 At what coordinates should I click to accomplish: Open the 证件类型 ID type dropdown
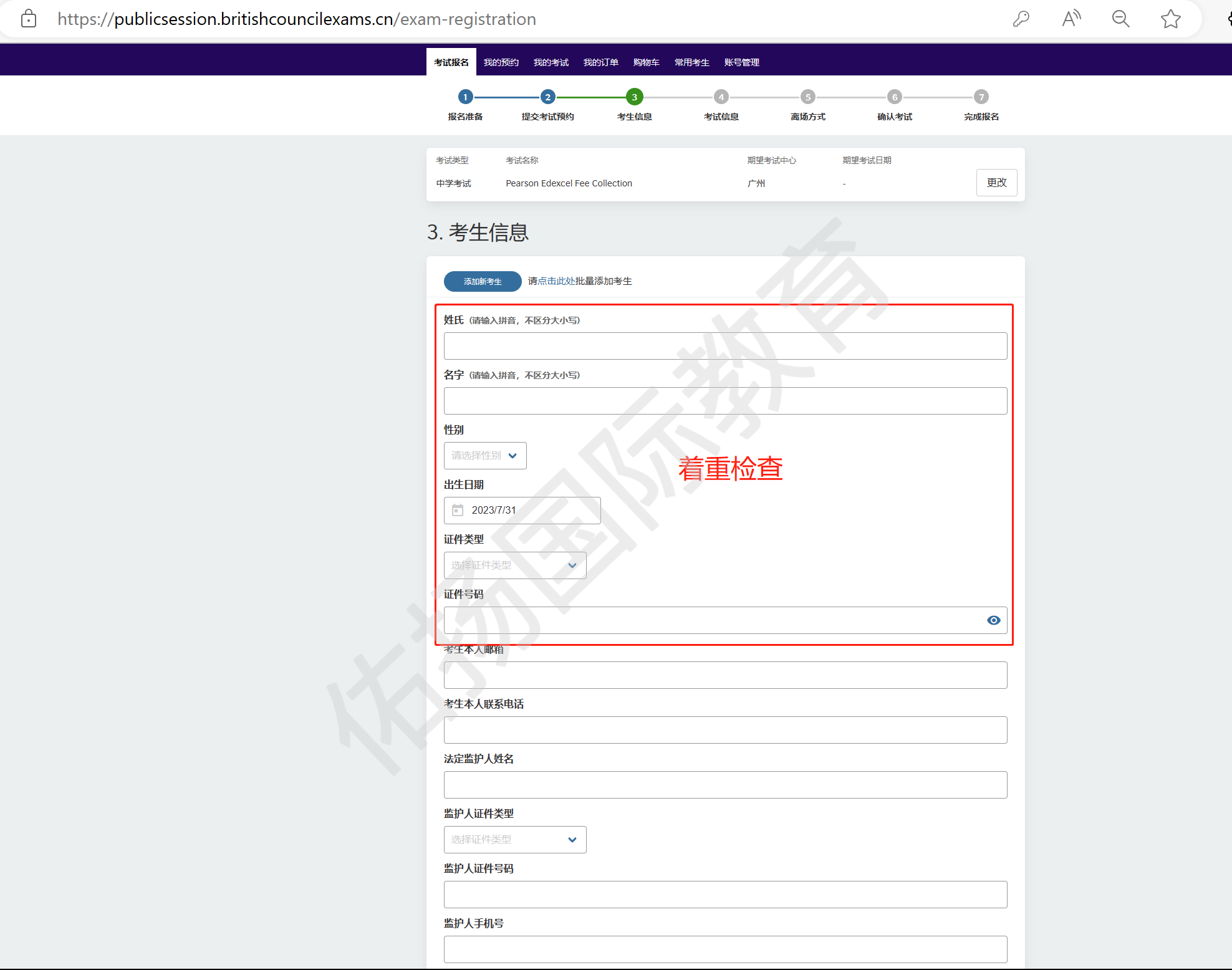(515, 565)
